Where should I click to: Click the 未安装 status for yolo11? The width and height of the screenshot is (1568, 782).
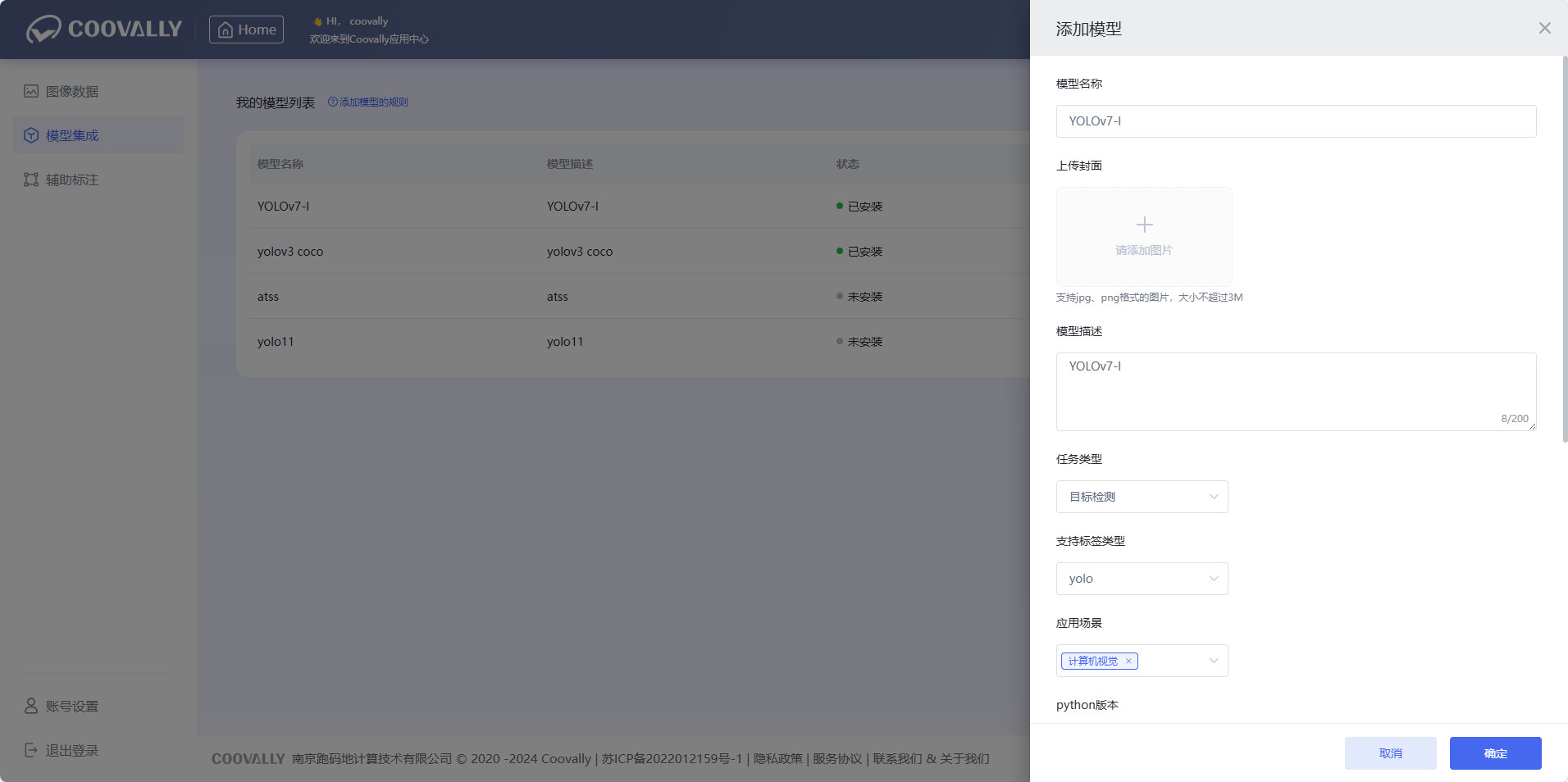(859, 342)
